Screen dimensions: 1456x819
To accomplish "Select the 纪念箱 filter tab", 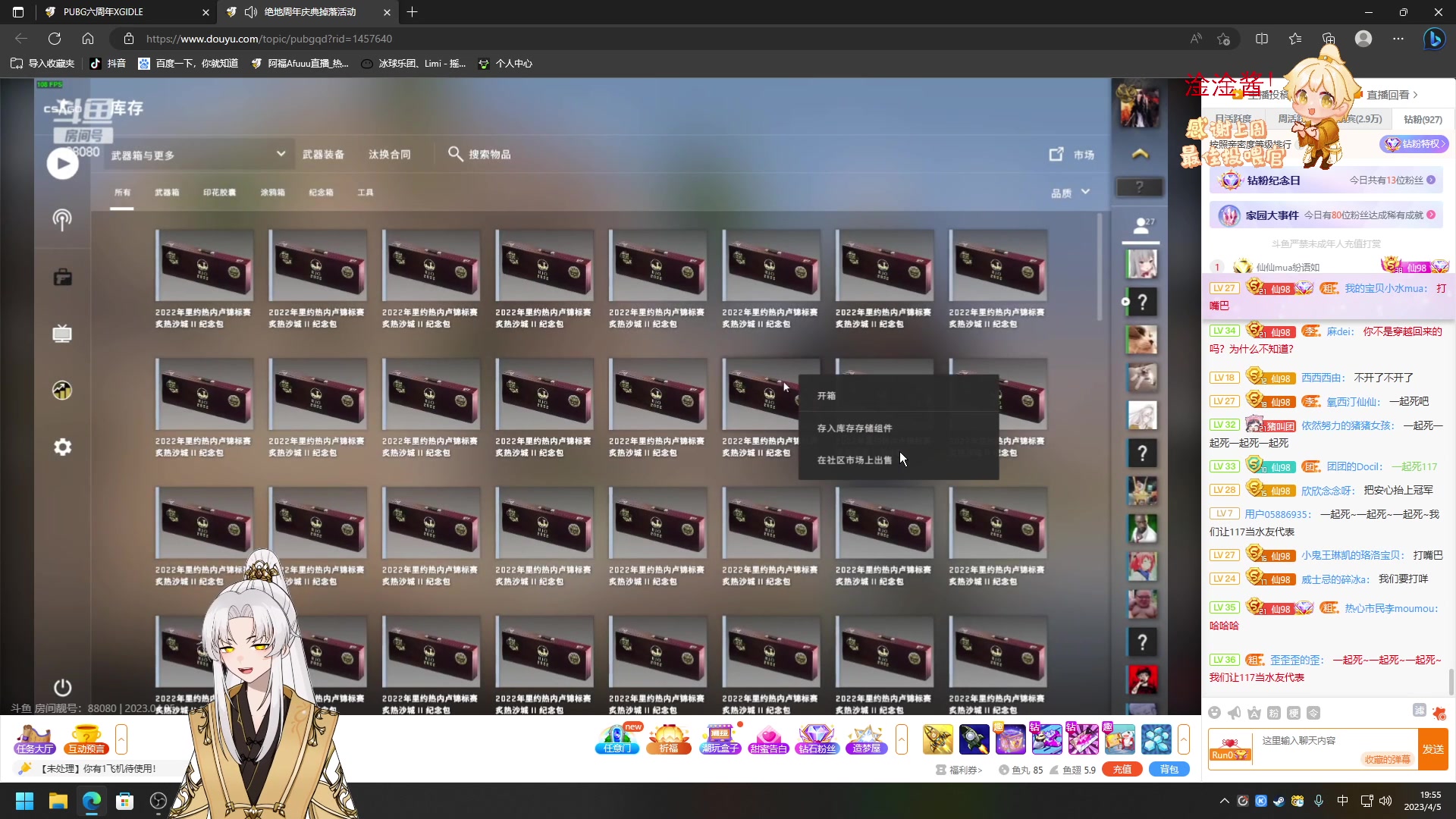I will pos(321,193).
